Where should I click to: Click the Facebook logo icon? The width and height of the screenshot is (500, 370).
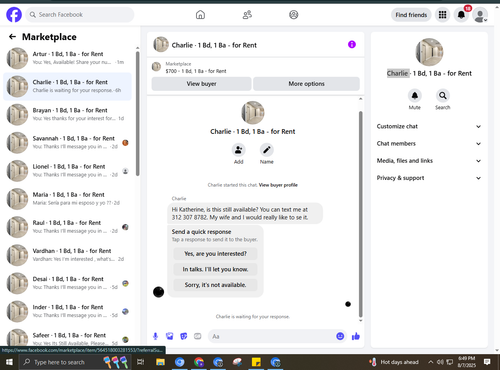tap(14, 15)
